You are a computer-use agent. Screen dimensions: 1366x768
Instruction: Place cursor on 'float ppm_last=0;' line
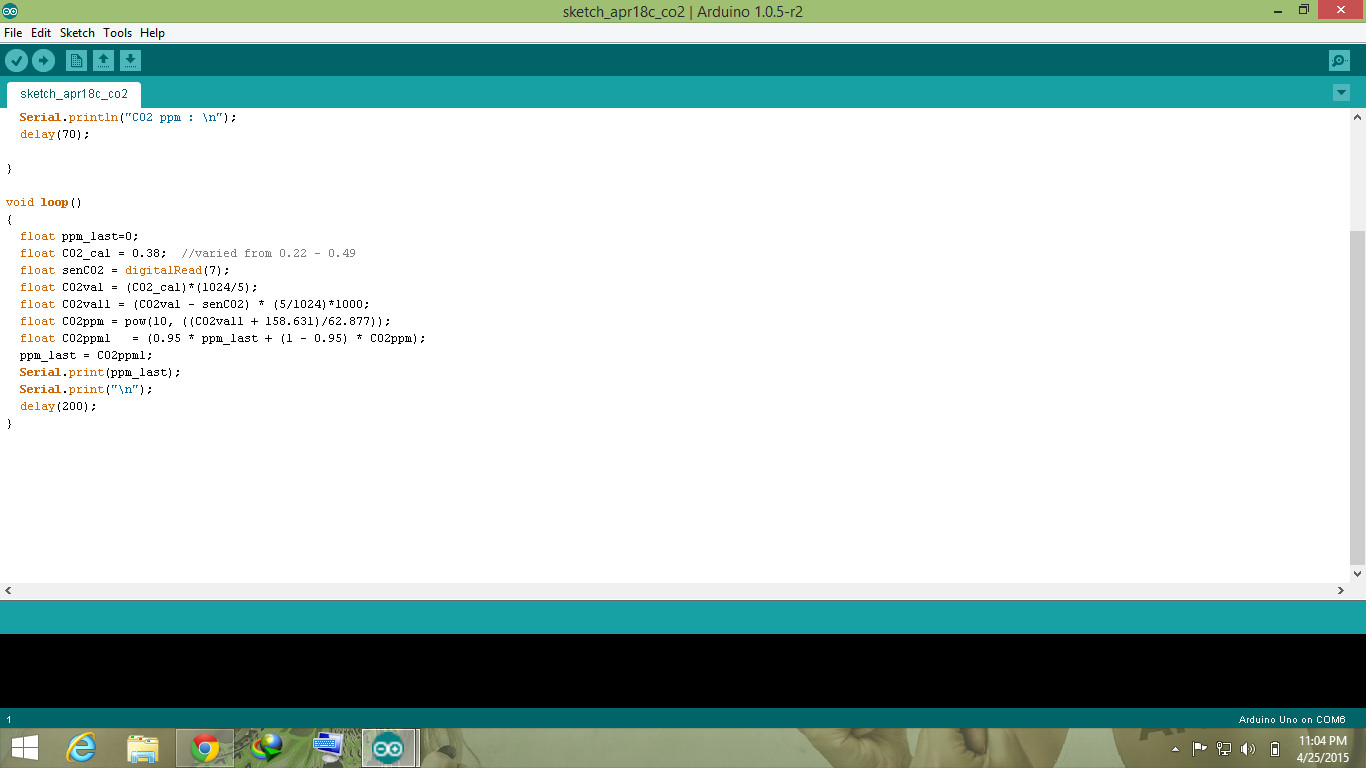[79, 236]
